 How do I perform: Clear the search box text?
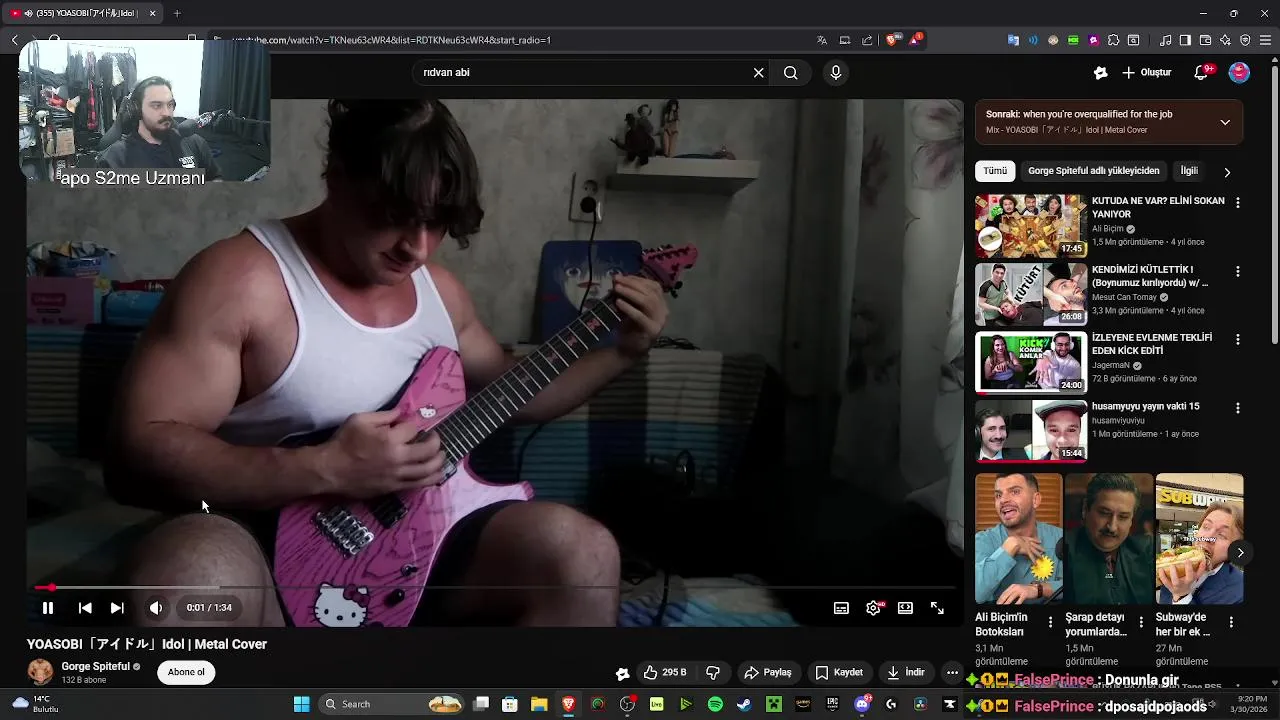[x=758, y=72]
